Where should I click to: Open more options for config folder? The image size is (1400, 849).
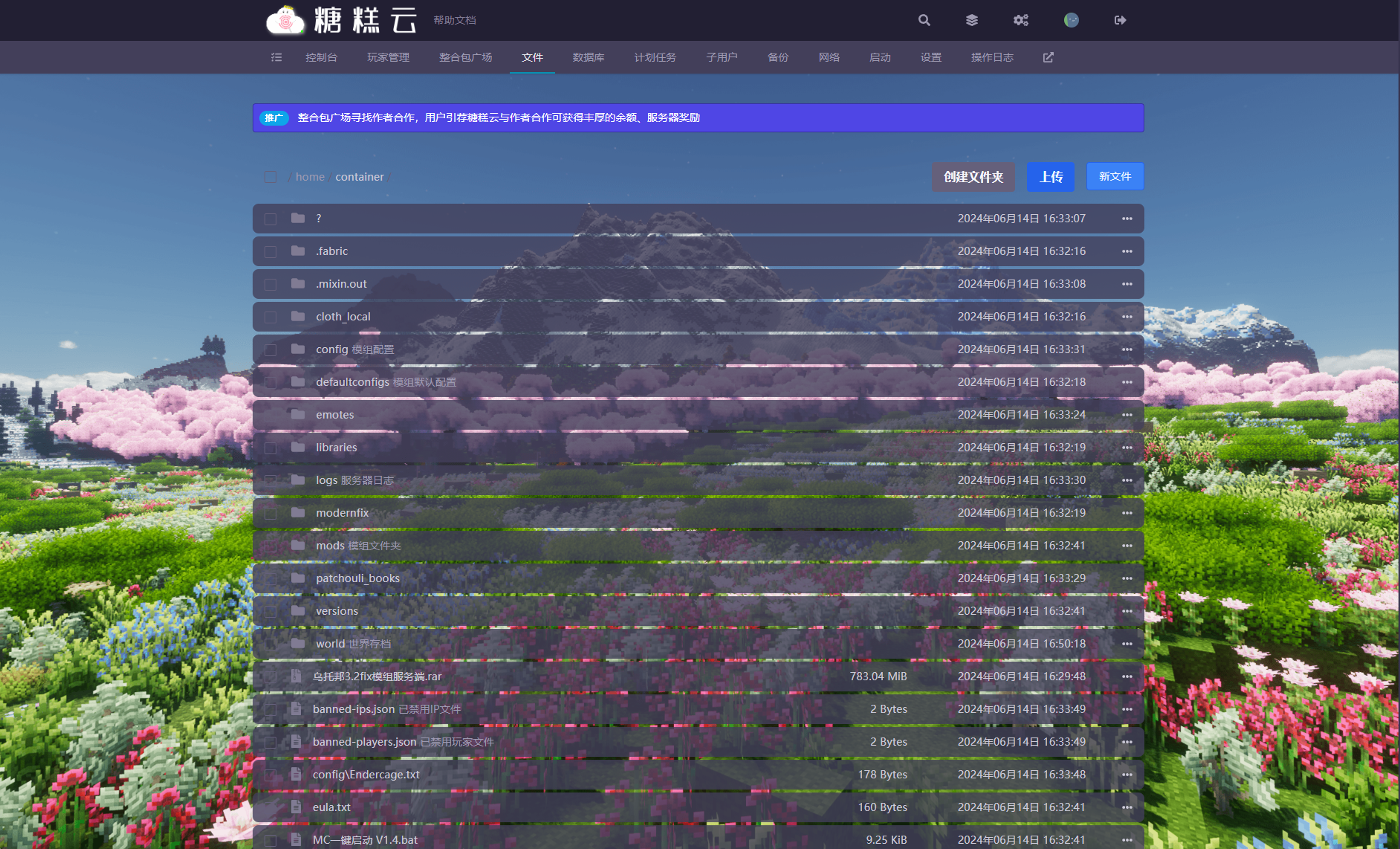[x=1127, y=349]
